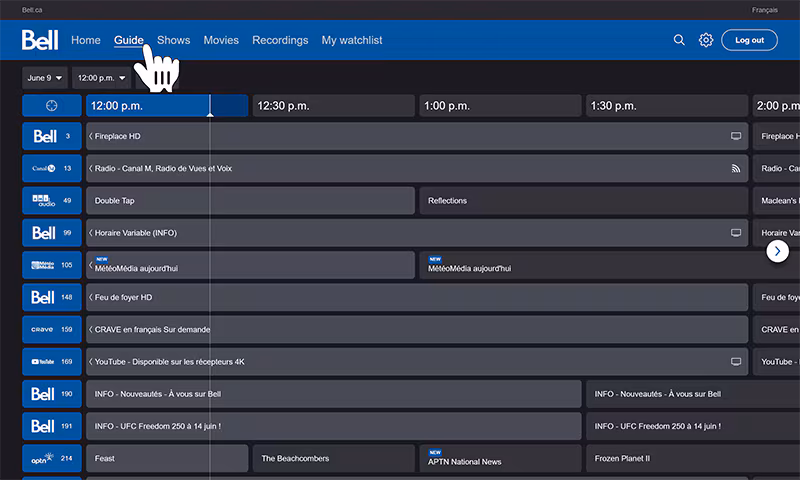This screenshot has height=480, width=800.
Task: Open Double Tap program
Action: (250, 200)
